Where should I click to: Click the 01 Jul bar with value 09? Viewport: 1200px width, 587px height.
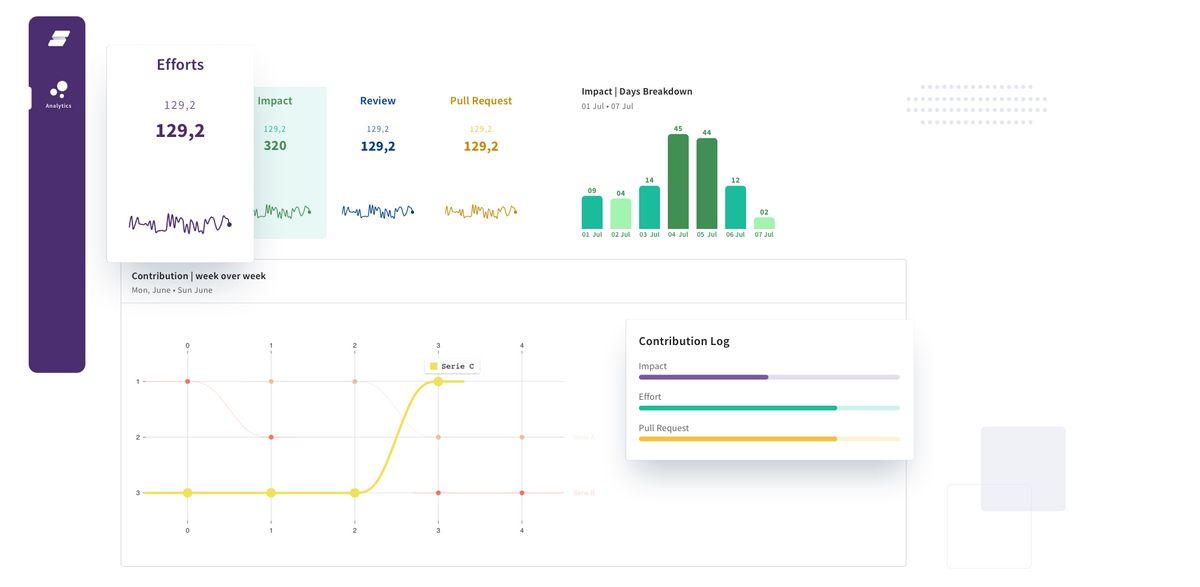pyautogui.click(x=592, y=212)
